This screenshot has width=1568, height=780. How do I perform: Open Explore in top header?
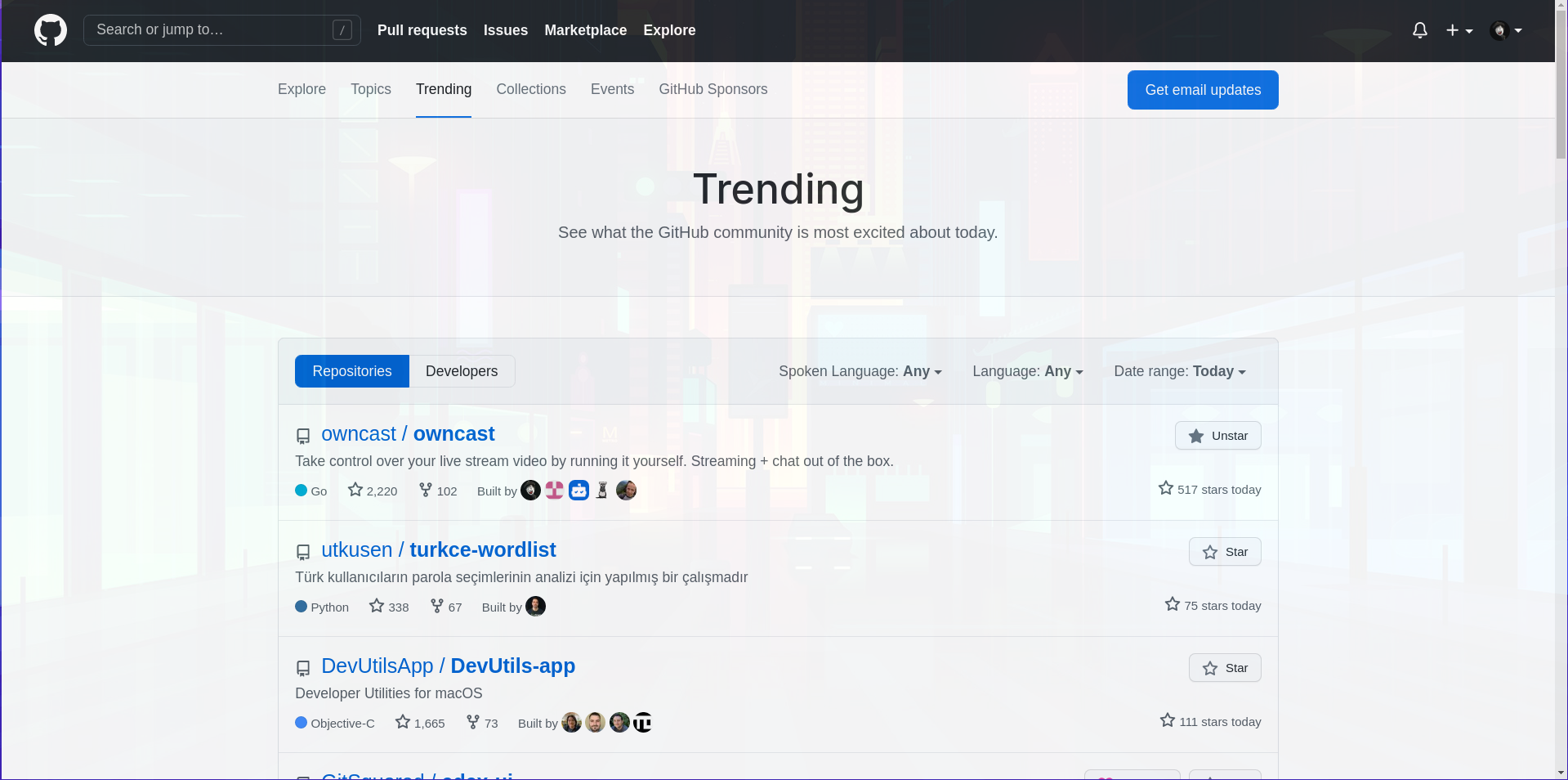(669, 30)
